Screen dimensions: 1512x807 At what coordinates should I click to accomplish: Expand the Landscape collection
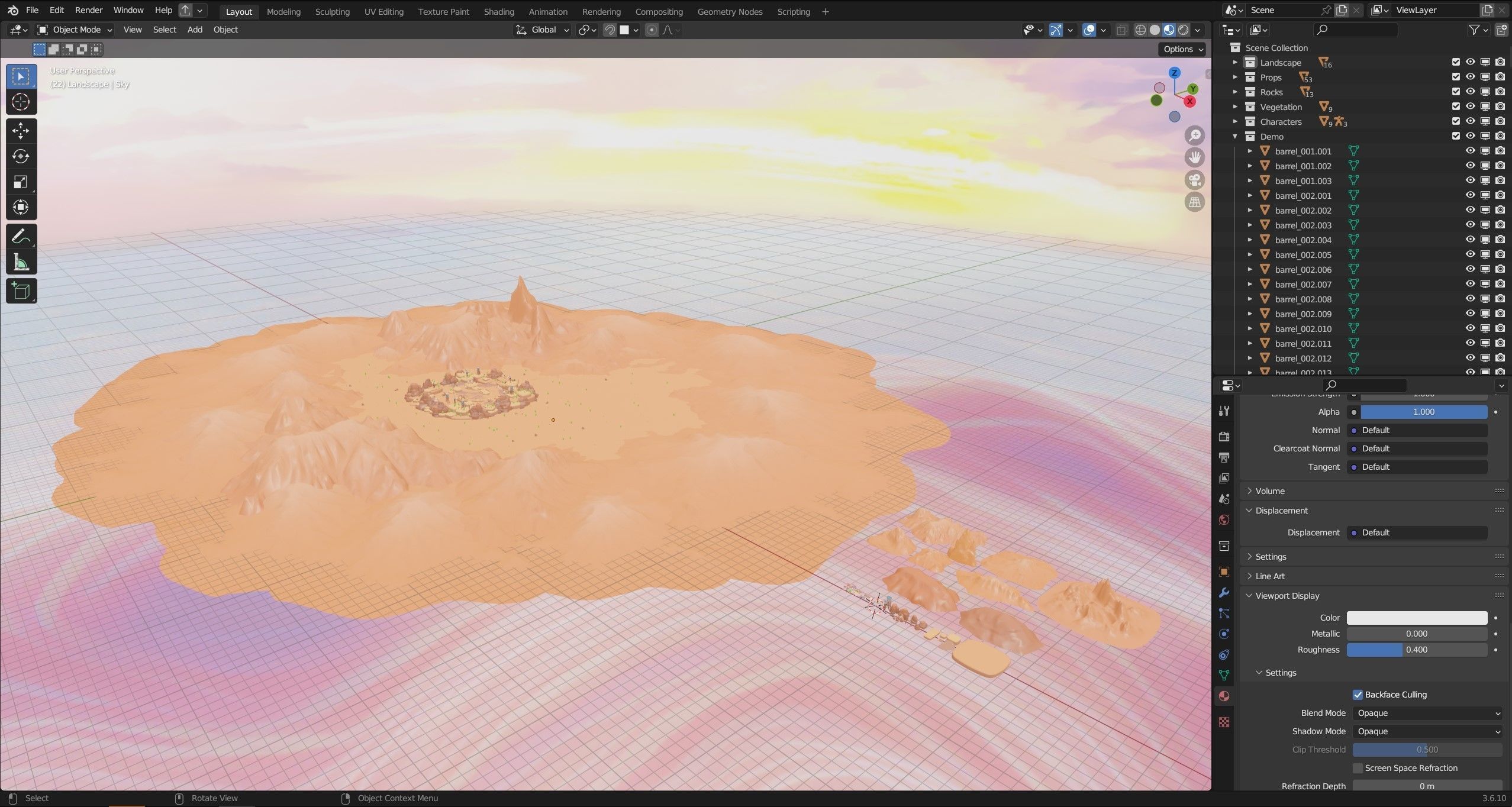1235,62
